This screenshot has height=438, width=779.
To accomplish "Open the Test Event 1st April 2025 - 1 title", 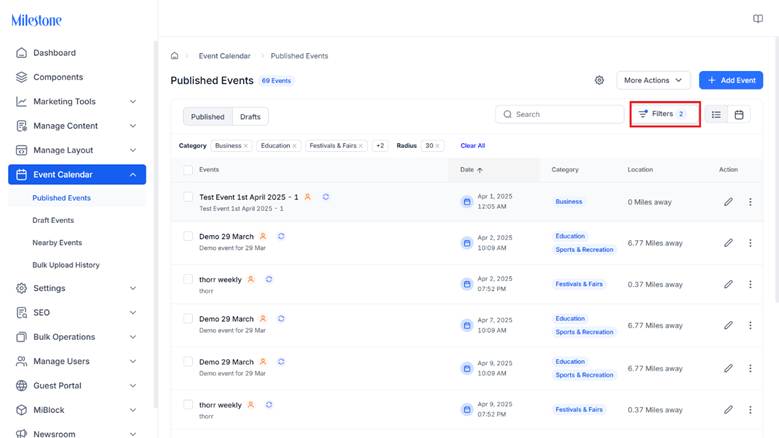I will point(248,197).
